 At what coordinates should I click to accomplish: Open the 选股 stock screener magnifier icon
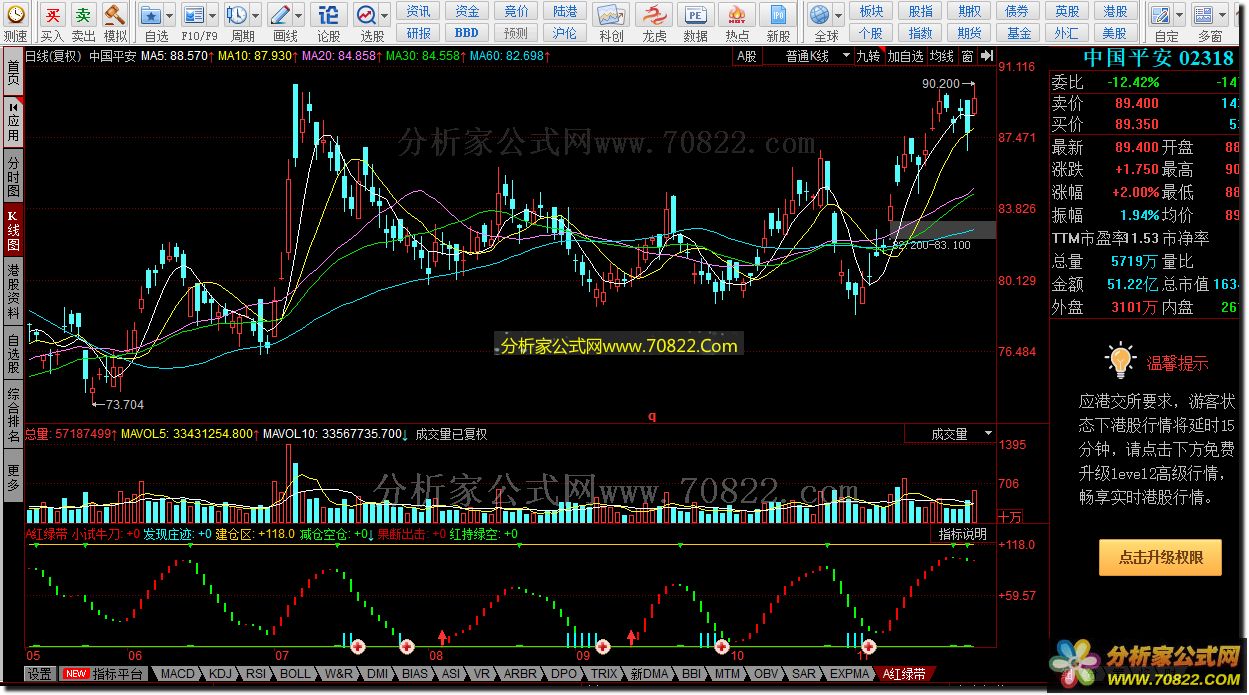tap(366, 15)
